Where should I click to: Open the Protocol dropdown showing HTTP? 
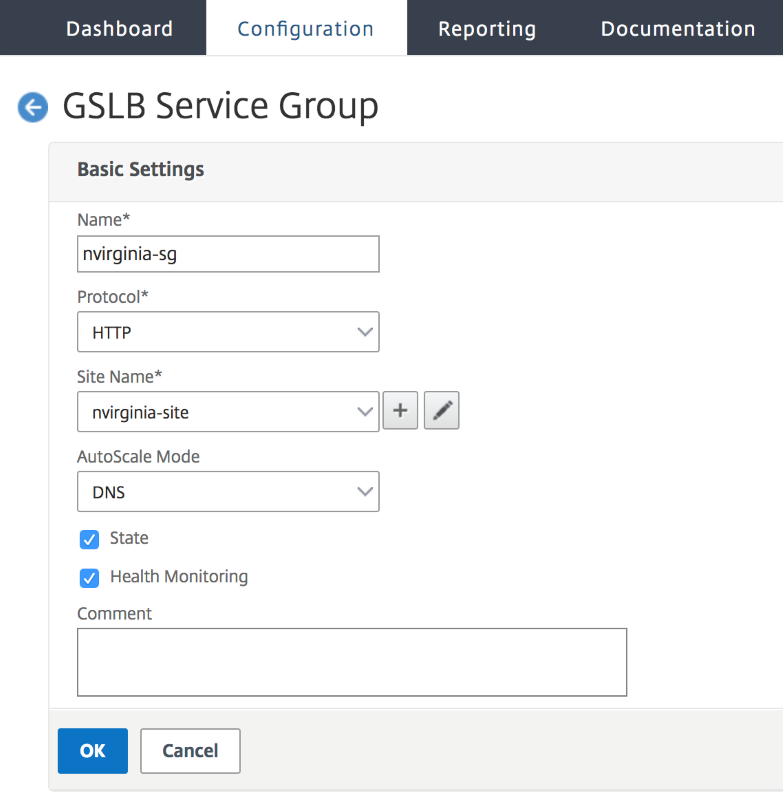click(x=228, y=332)
